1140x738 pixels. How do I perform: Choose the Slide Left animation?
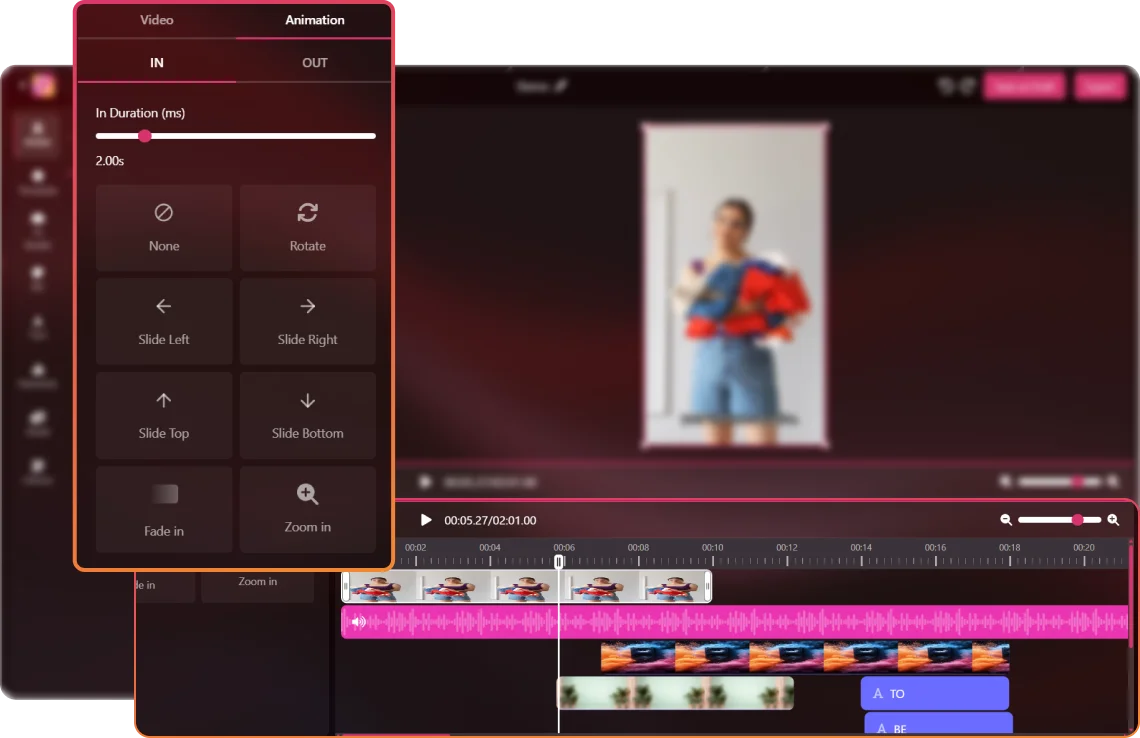(164, 321)
